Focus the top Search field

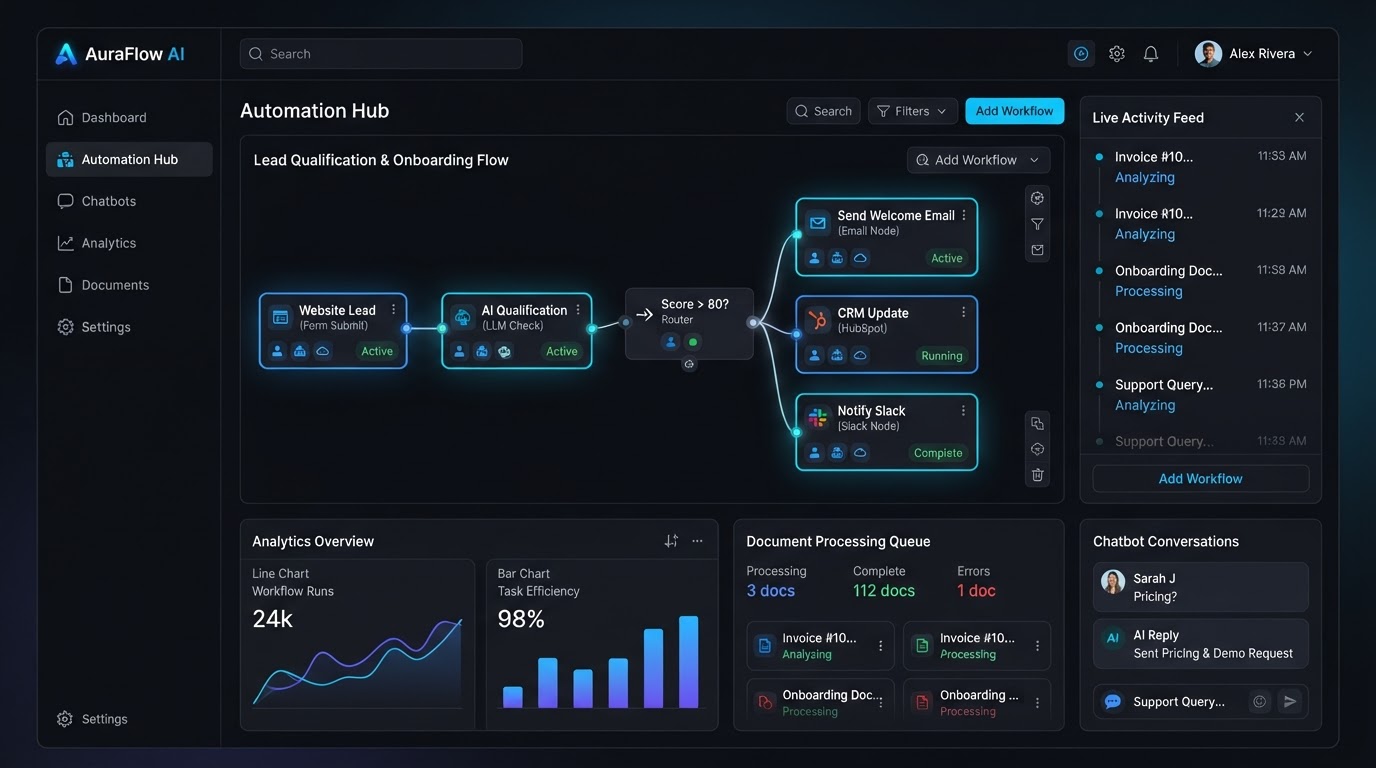tap(381, 54)
